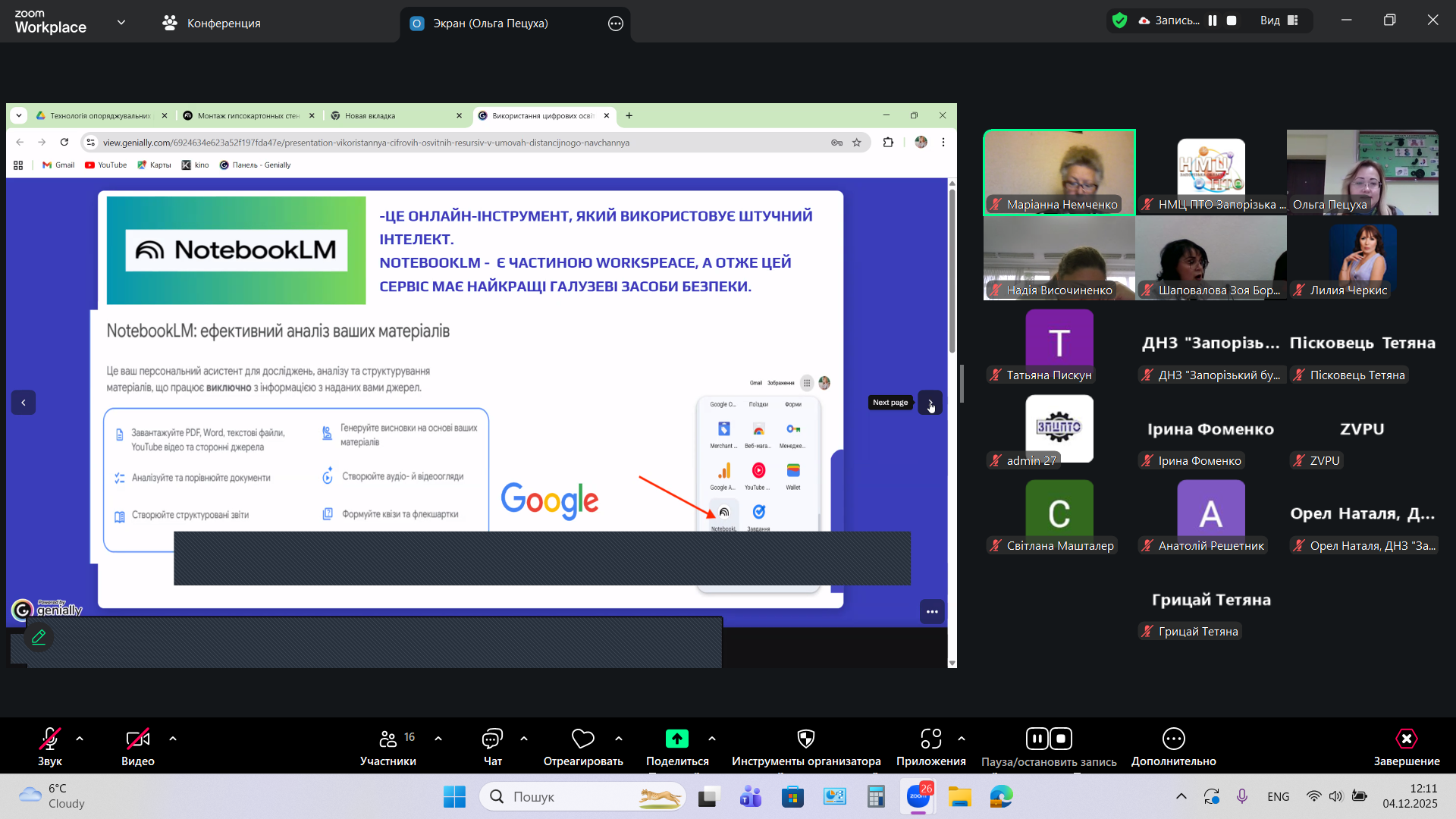Click the green encryption shield icon
This screenshot has height=819, width=1456.
click(1119, 20)
